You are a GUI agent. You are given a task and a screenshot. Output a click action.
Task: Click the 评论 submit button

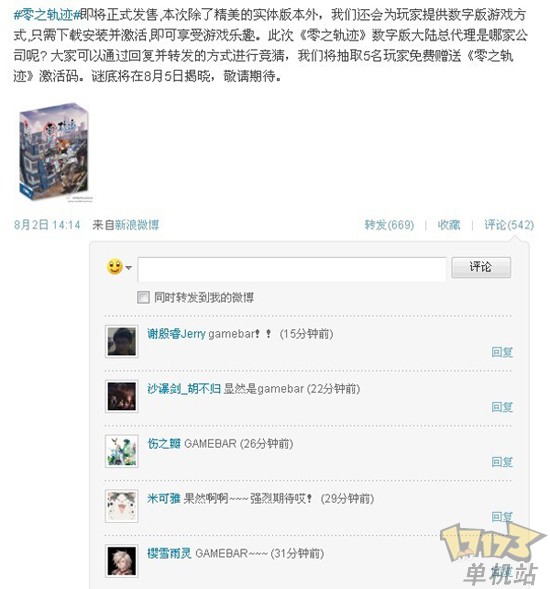(481, 267)
